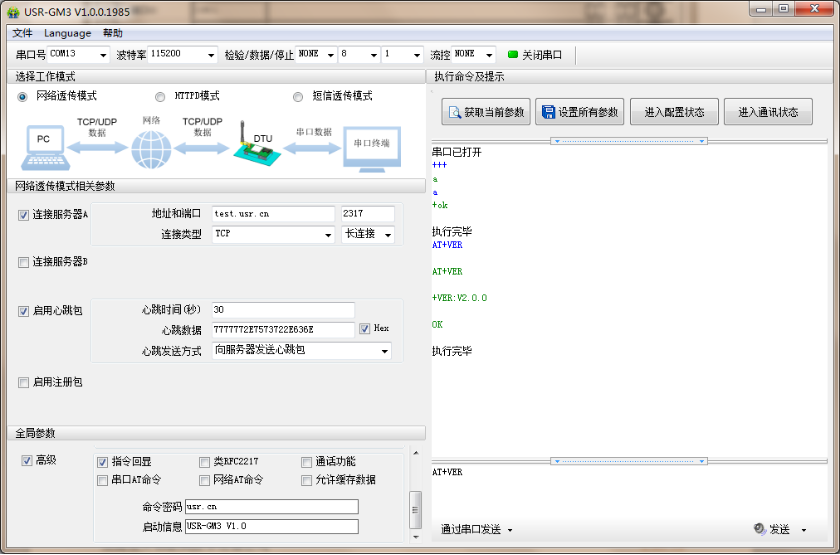Click the 地址和端口 address field with test.usr.cn
Screen dimensions: 840x555
(x=272, y=214)
